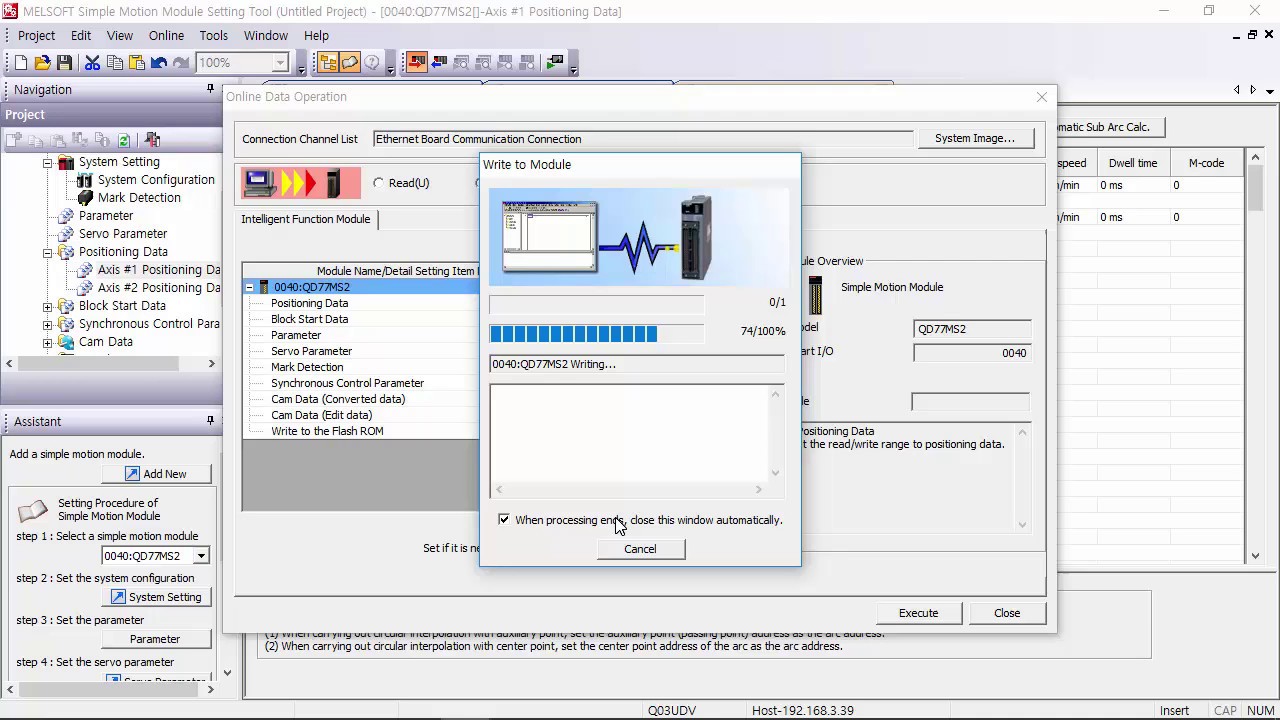
Task: Select Axis #2 Positioning Data tree item
Action: (x=159, y=288)
